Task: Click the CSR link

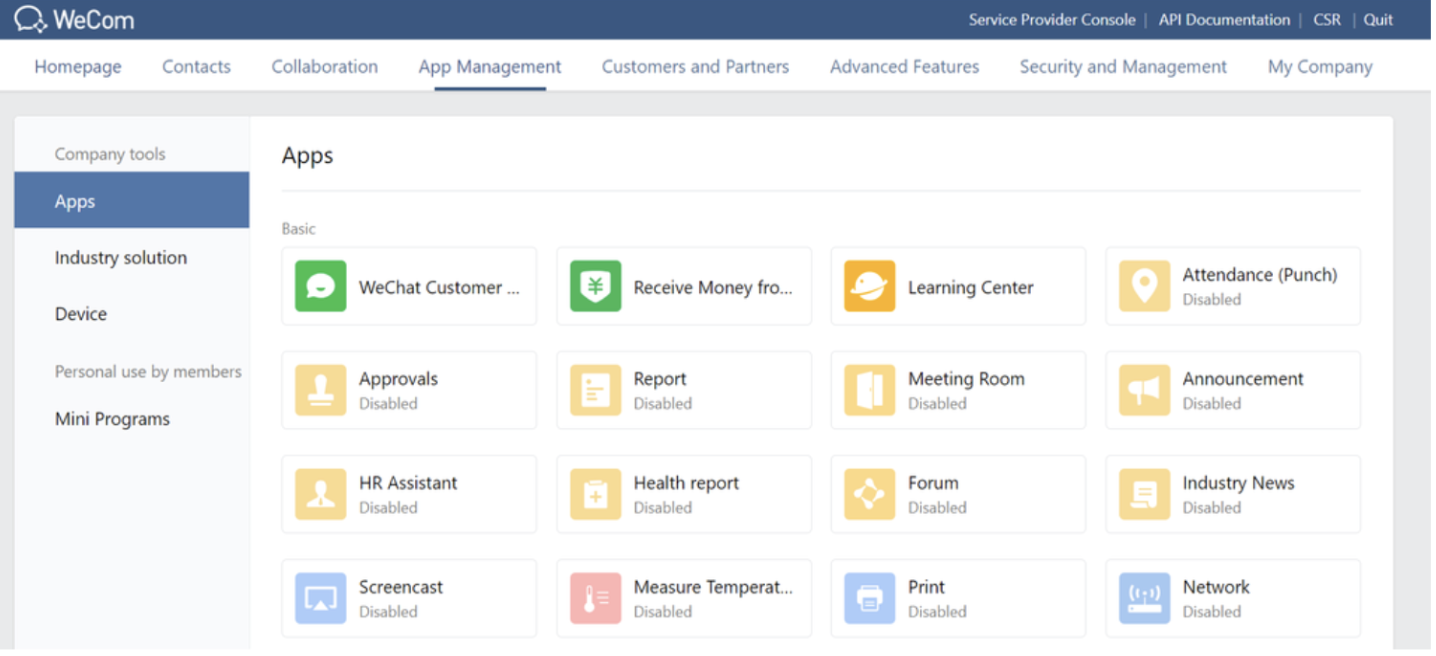Action: point(1327,19)
